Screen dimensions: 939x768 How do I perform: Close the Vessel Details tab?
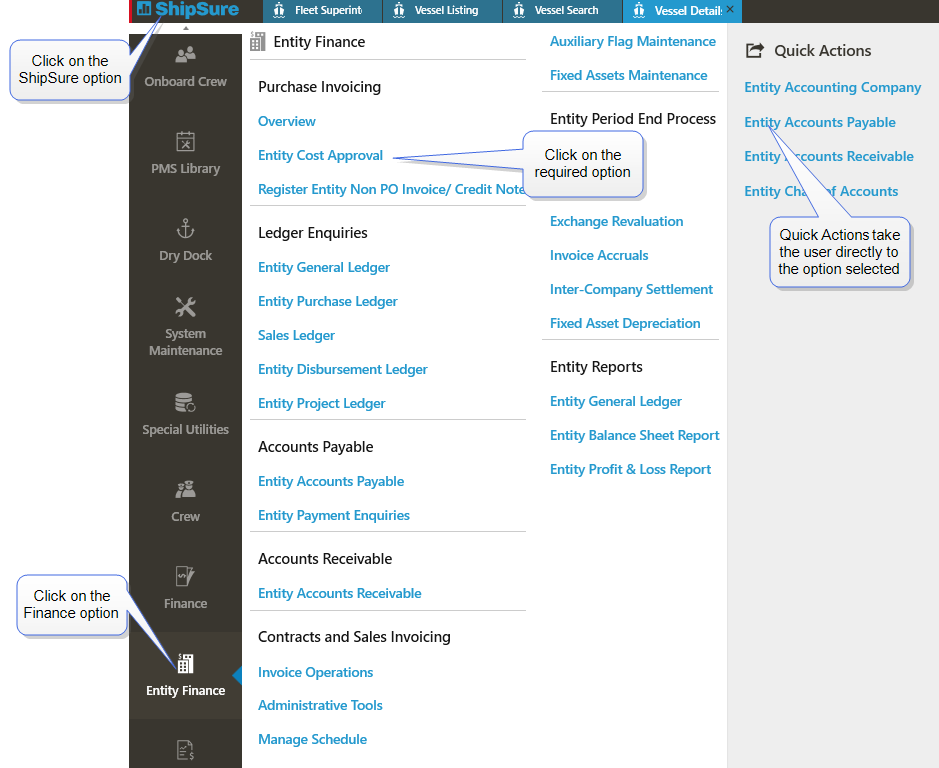730,9
